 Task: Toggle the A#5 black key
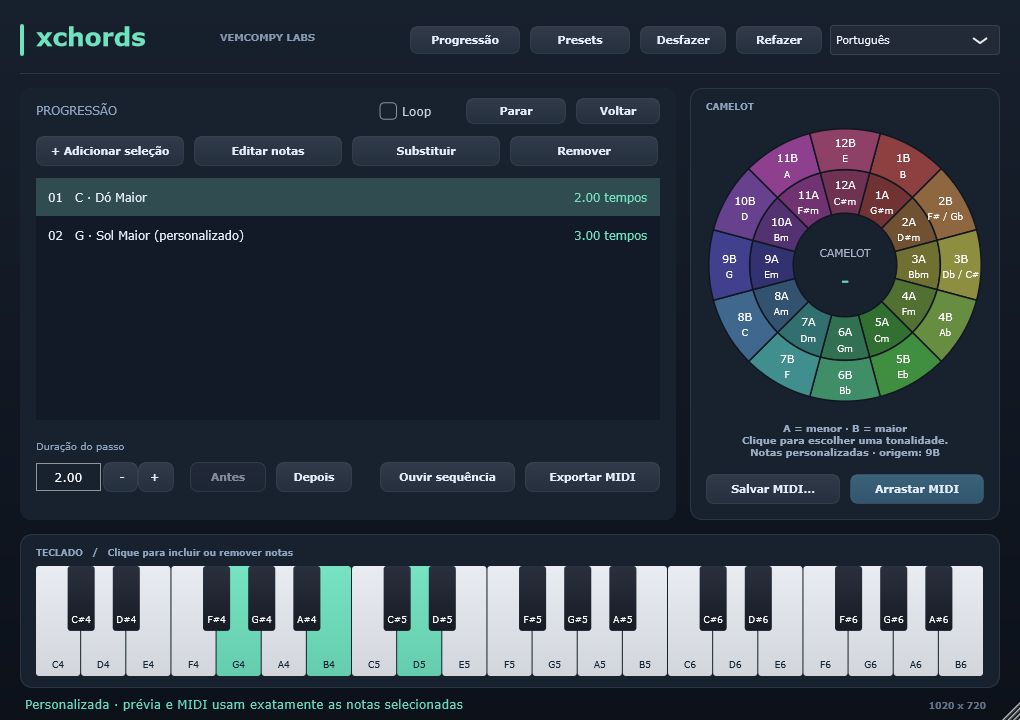click(623, 598)
